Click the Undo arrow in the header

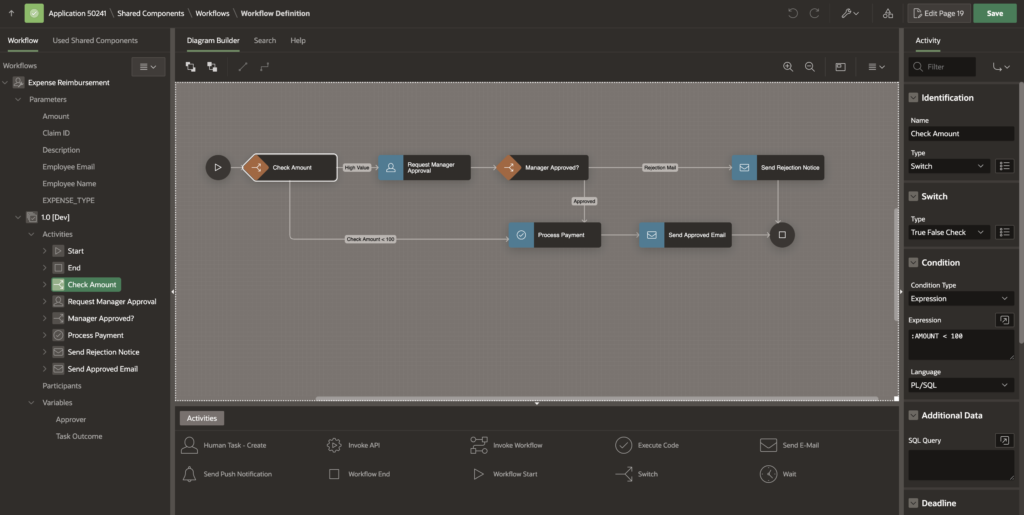coord(793,14)
